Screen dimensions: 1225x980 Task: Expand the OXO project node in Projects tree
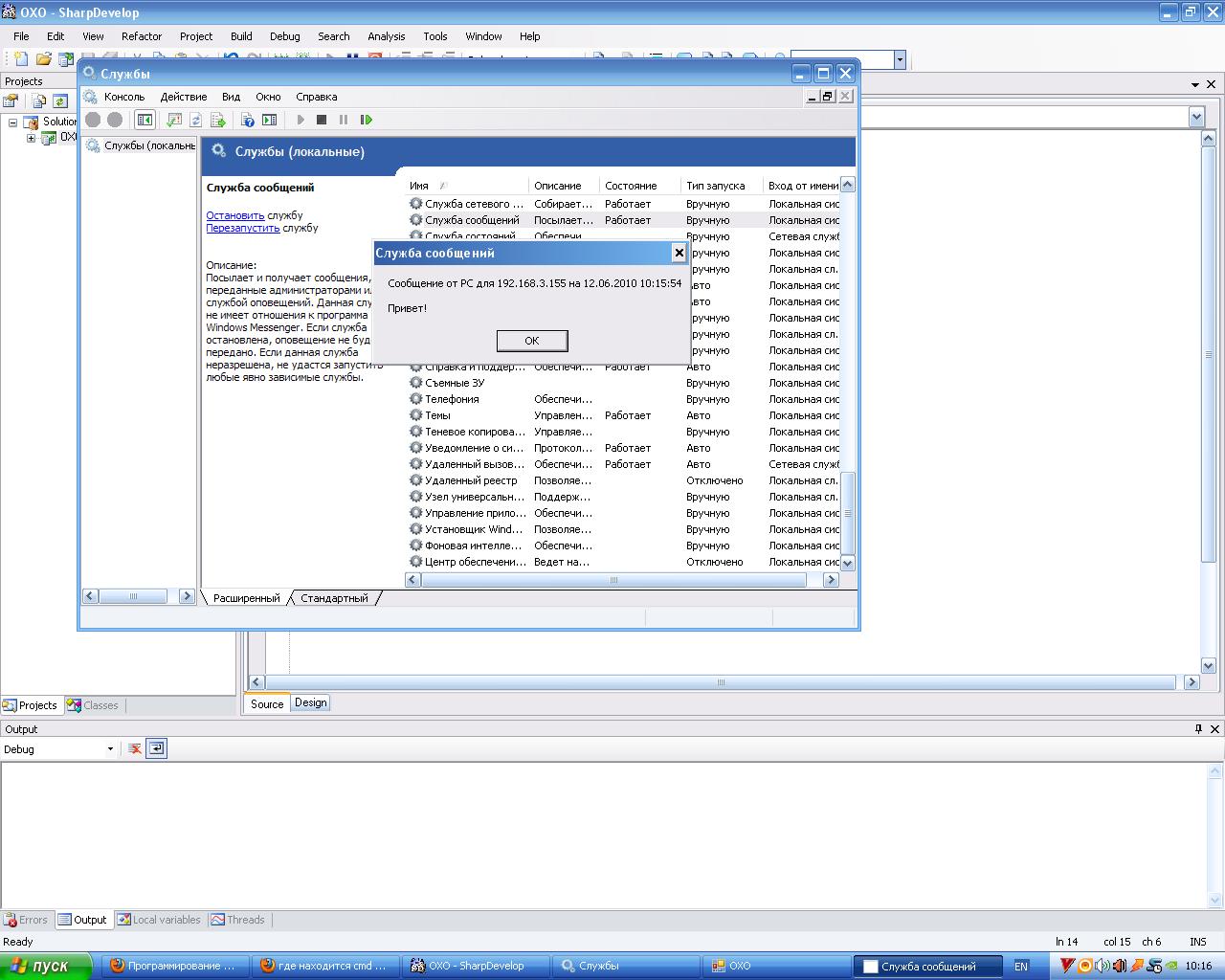tap(31, 138)
